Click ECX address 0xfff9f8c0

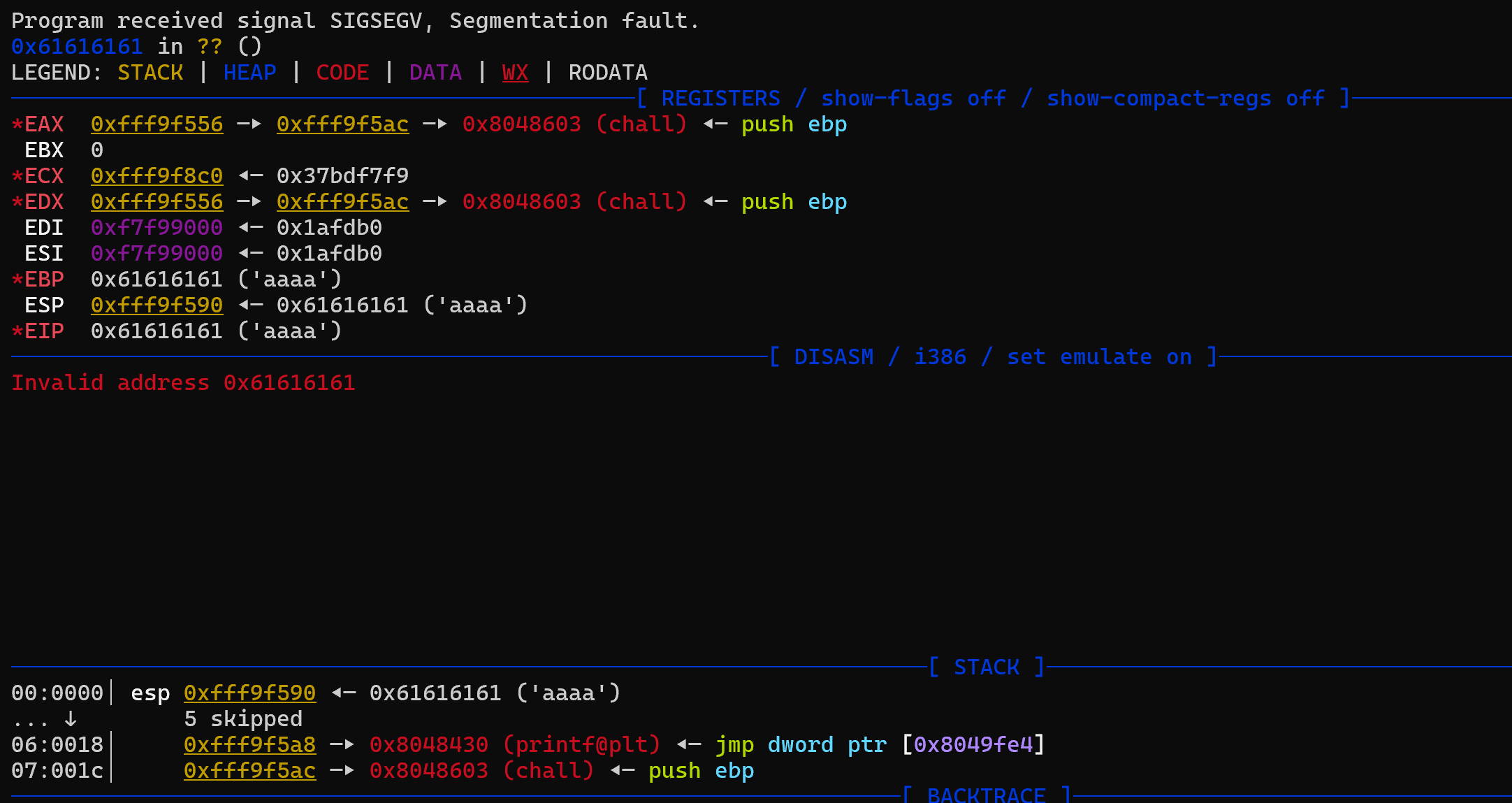(x=157, y=176)
